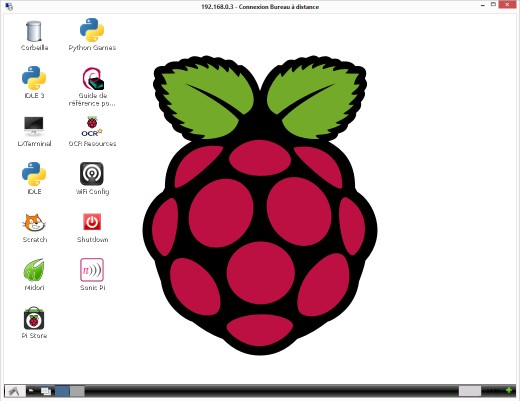
Task: Switch to the first blue workspace pager
Action: tap(62, 391)
